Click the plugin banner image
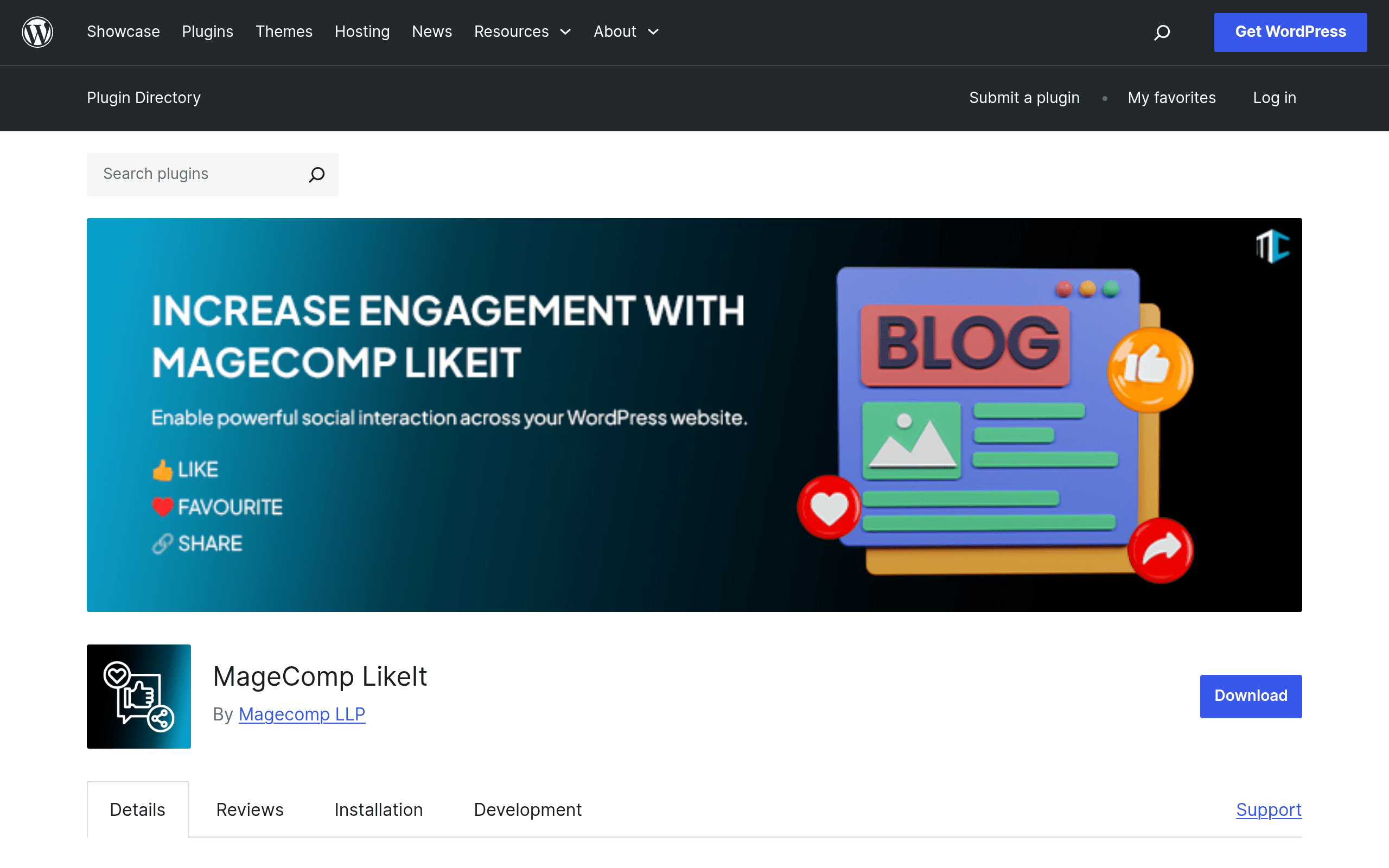 click(694, 414)
